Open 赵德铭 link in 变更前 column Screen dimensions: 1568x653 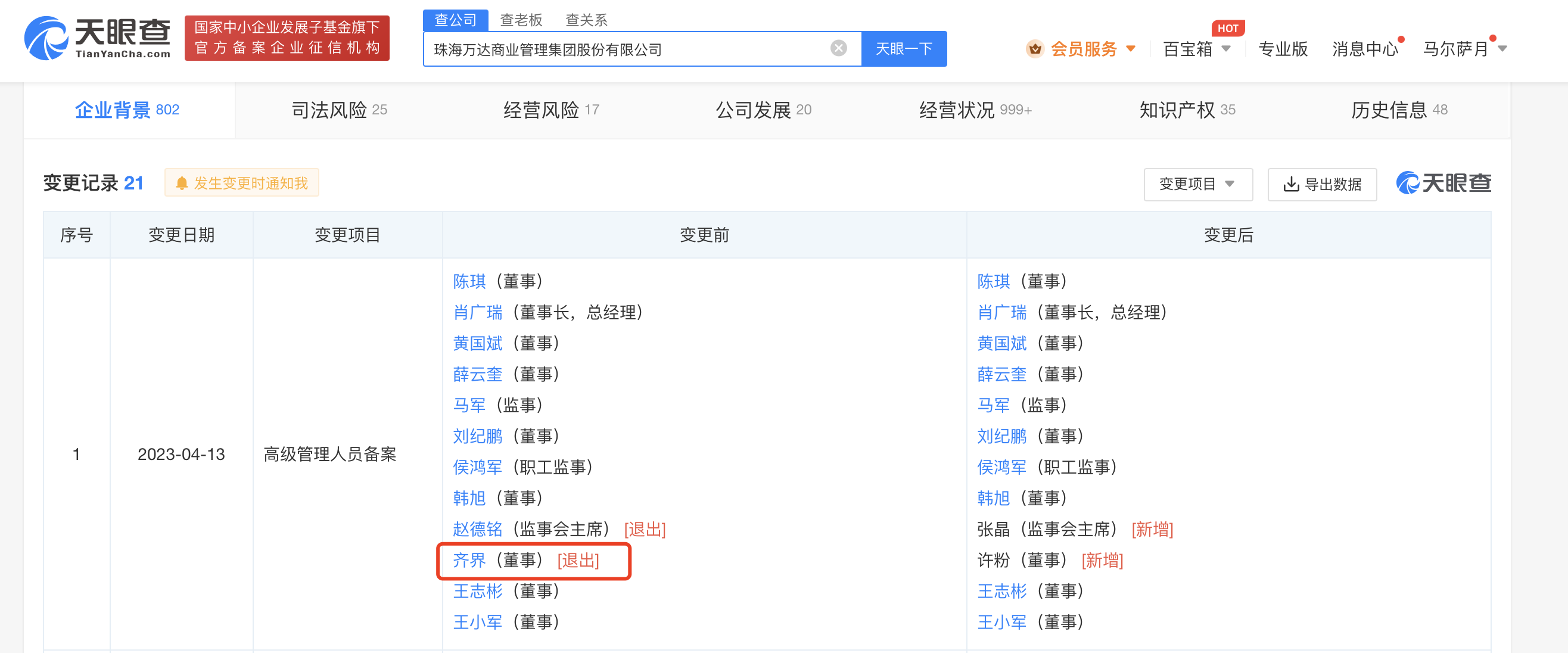click(477, 530)
